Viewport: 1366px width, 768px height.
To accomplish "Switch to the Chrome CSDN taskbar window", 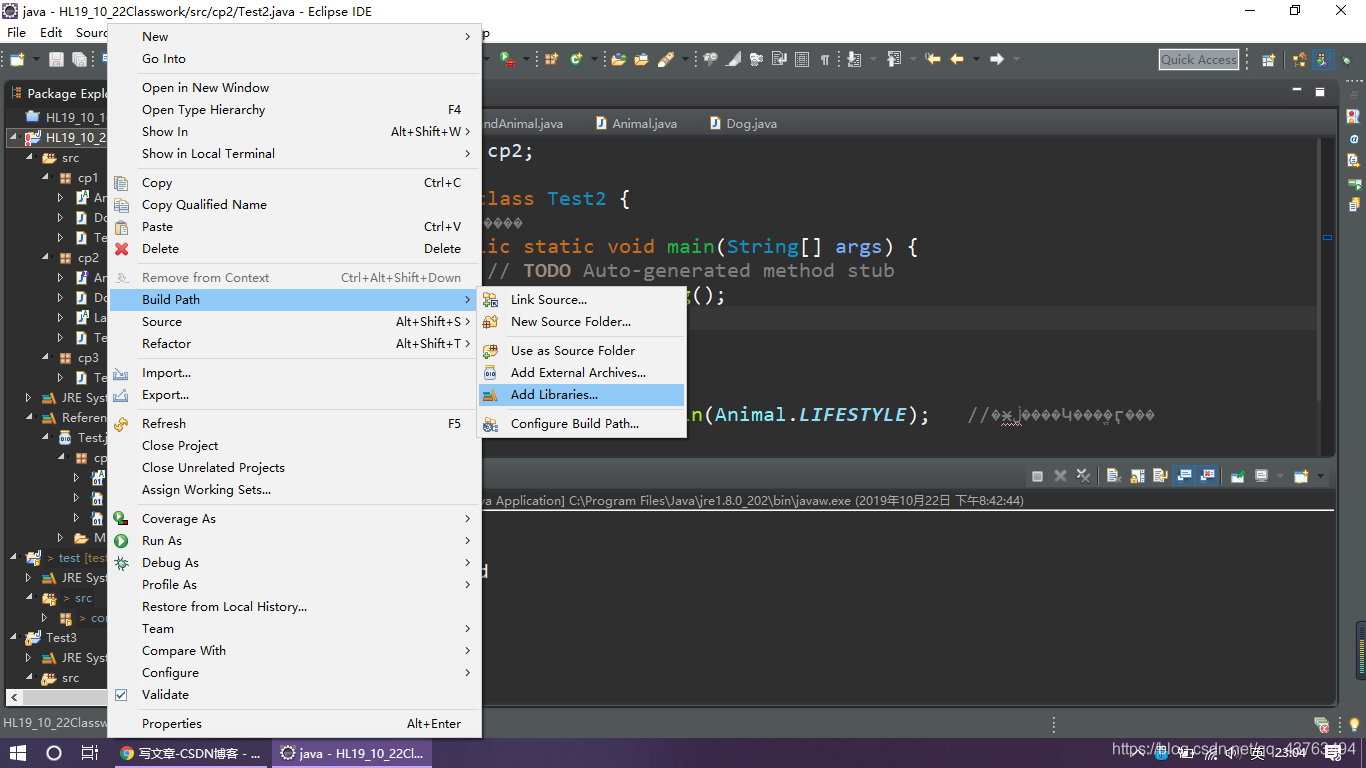I will 190,753.
